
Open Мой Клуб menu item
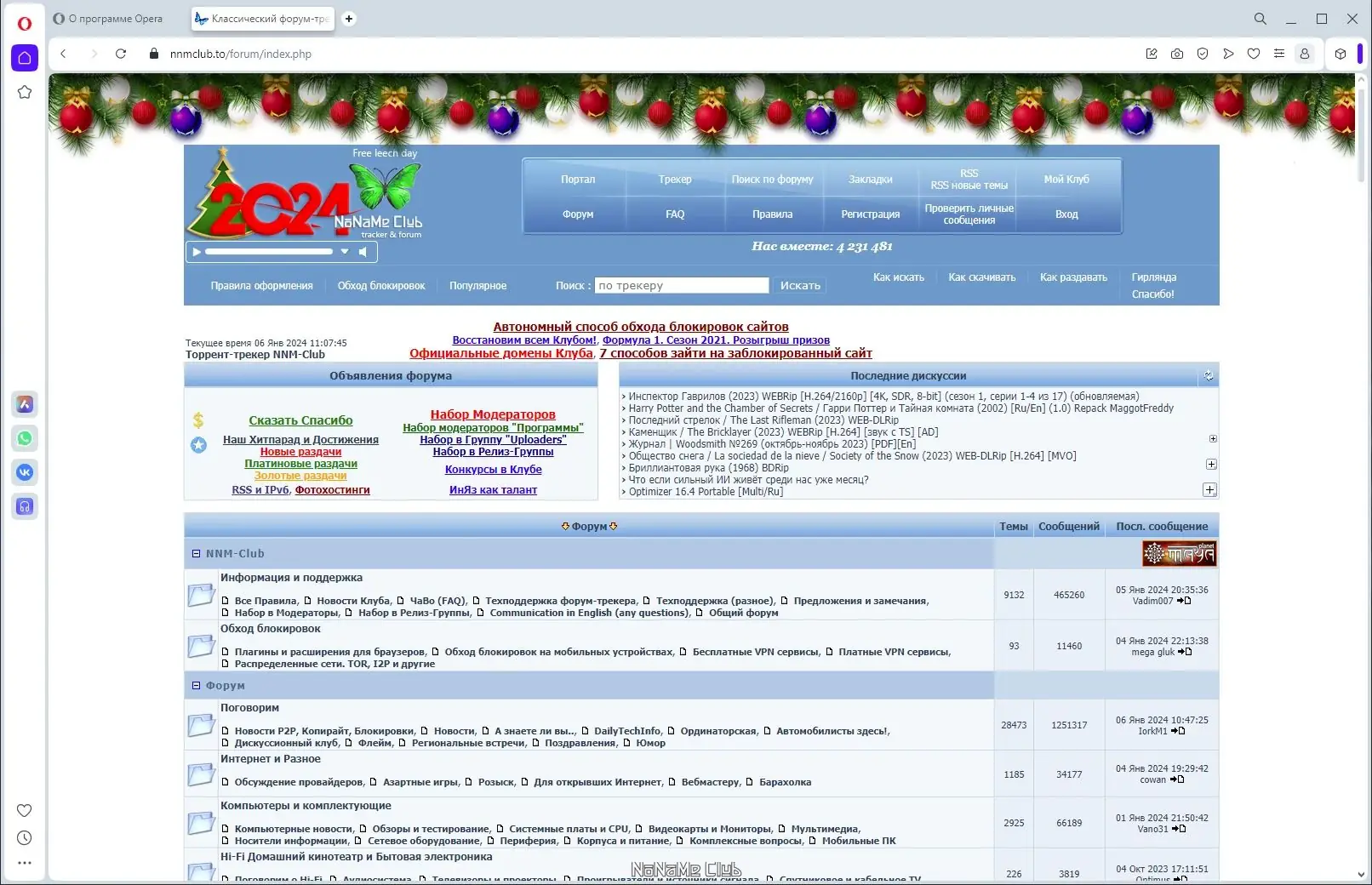pyautogui.click(x=1066, y=180)
